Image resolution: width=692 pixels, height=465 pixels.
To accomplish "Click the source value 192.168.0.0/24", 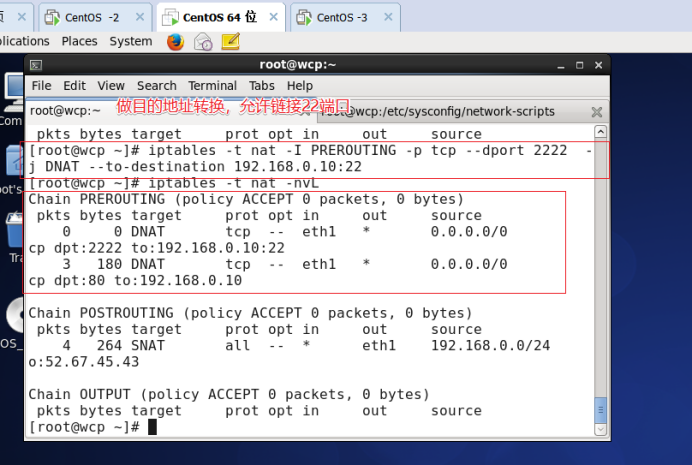I will pyautogui.click(x=490, y=346).
